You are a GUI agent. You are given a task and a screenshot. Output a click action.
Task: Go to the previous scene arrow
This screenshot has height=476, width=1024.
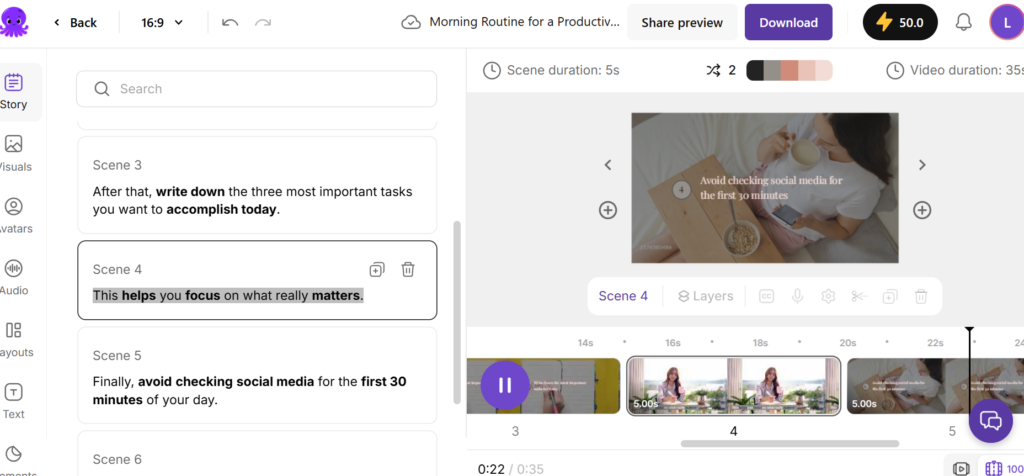(608, 165)
